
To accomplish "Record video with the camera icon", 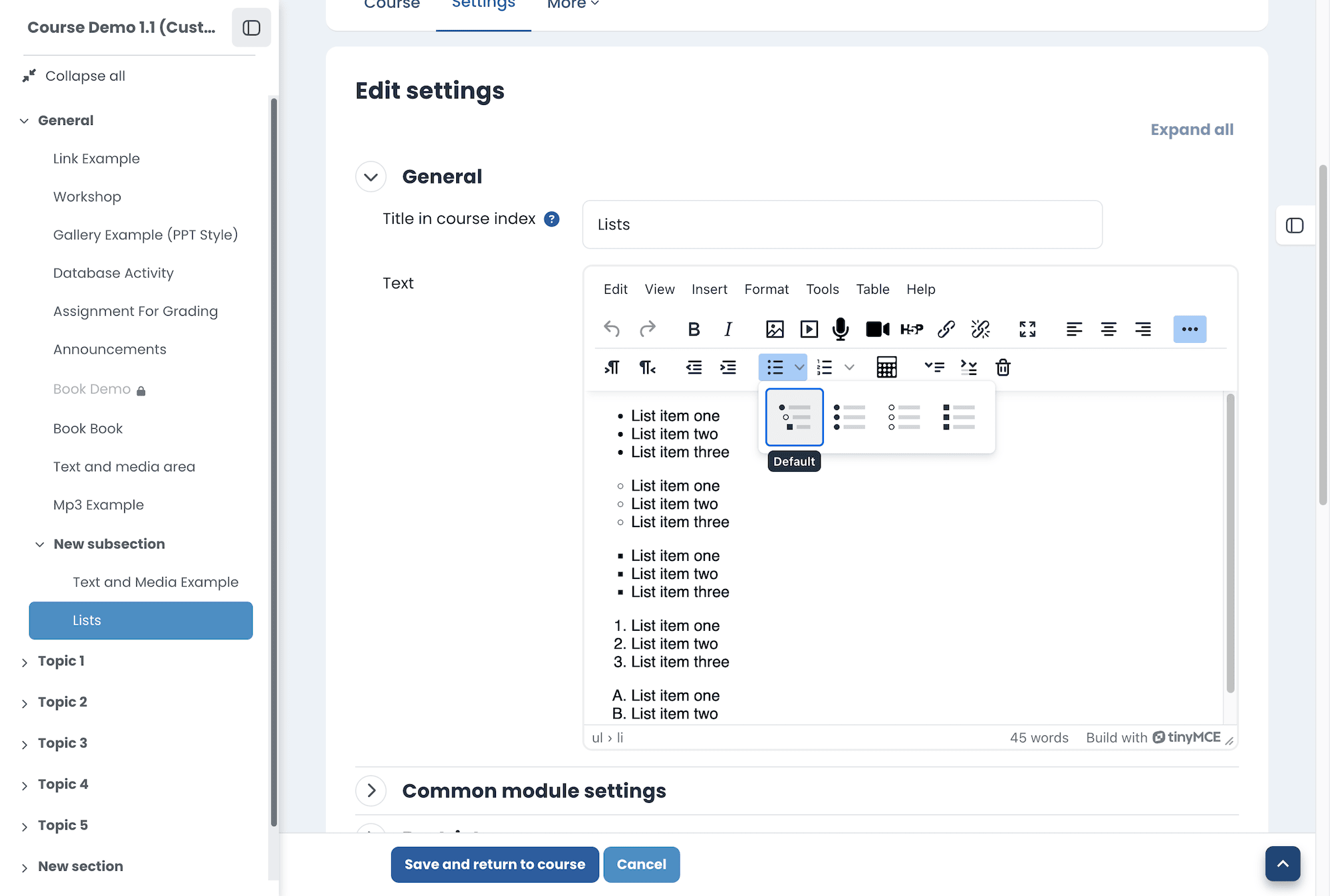I will click(878, 329).
